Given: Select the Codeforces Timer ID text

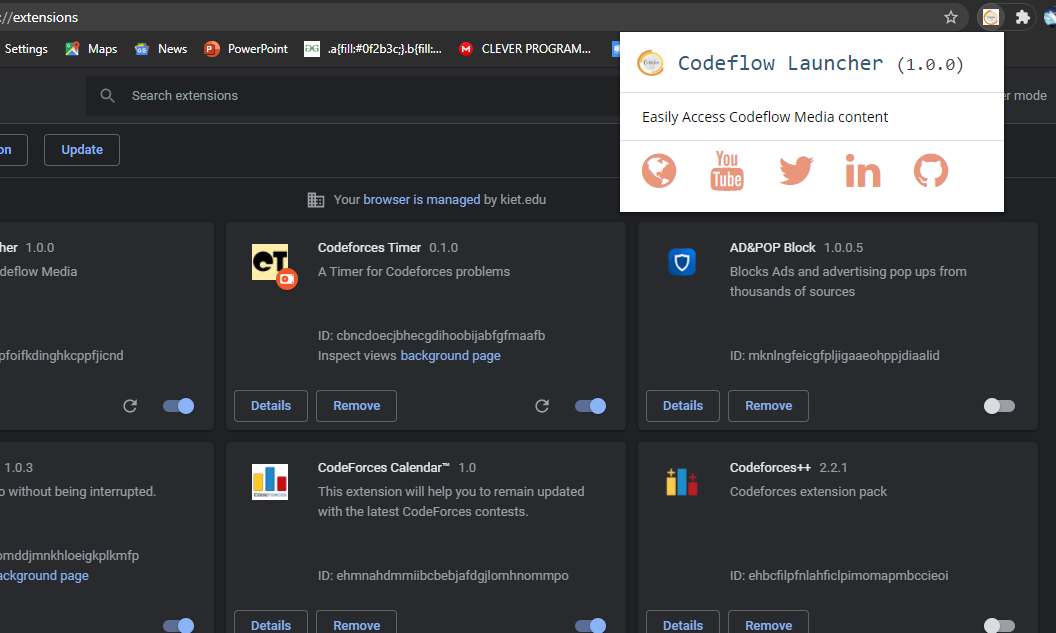Looking at the screenshot, I should click(432, 335).
